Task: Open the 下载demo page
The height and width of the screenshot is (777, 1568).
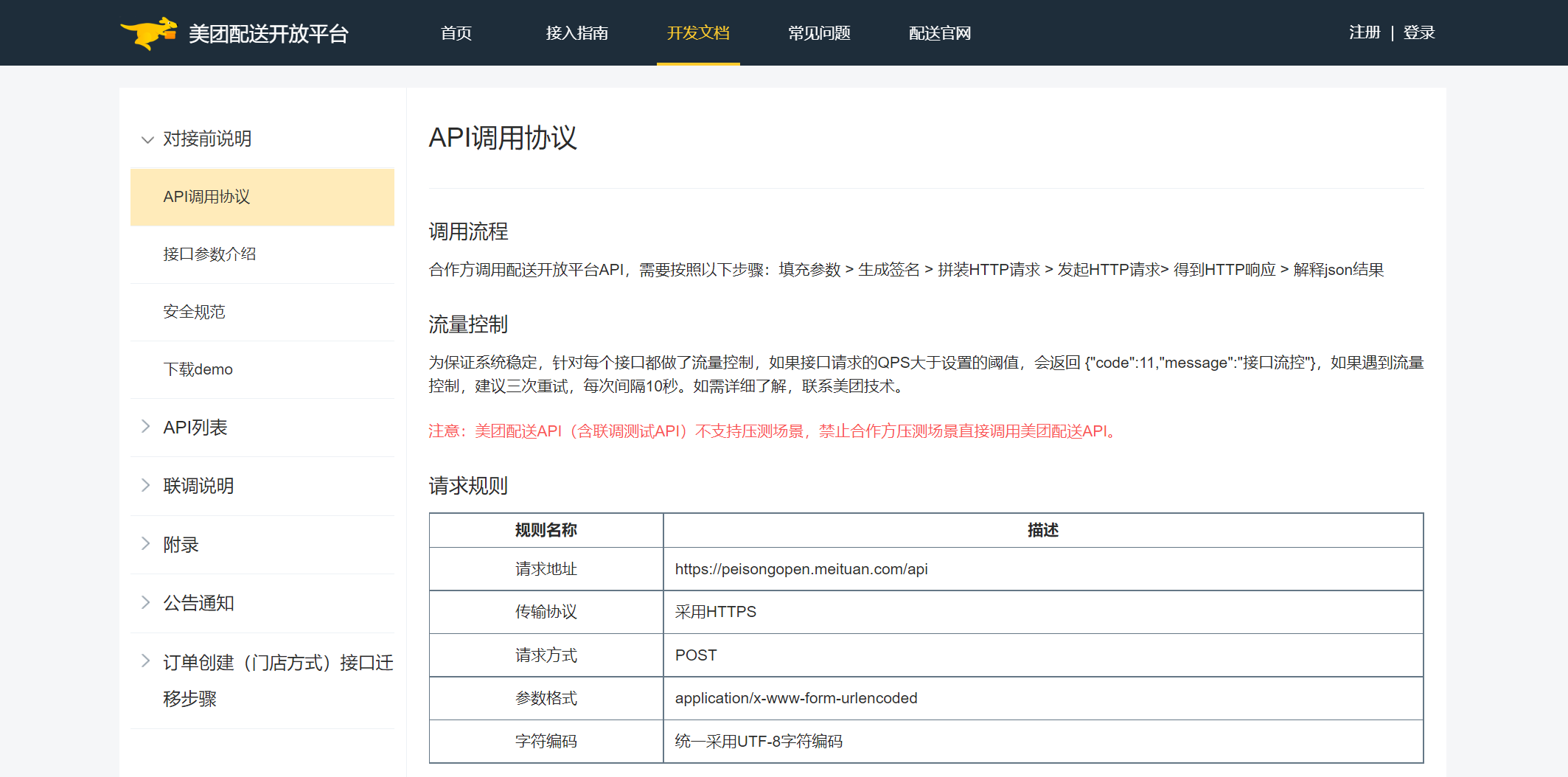Action: click(x=197, y=369)
